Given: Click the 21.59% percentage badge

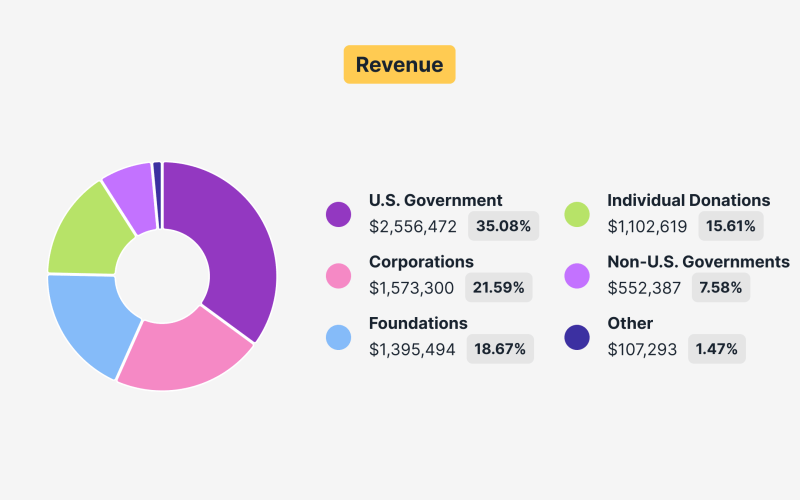Looking at the screenshot, I should pos(498,288).
